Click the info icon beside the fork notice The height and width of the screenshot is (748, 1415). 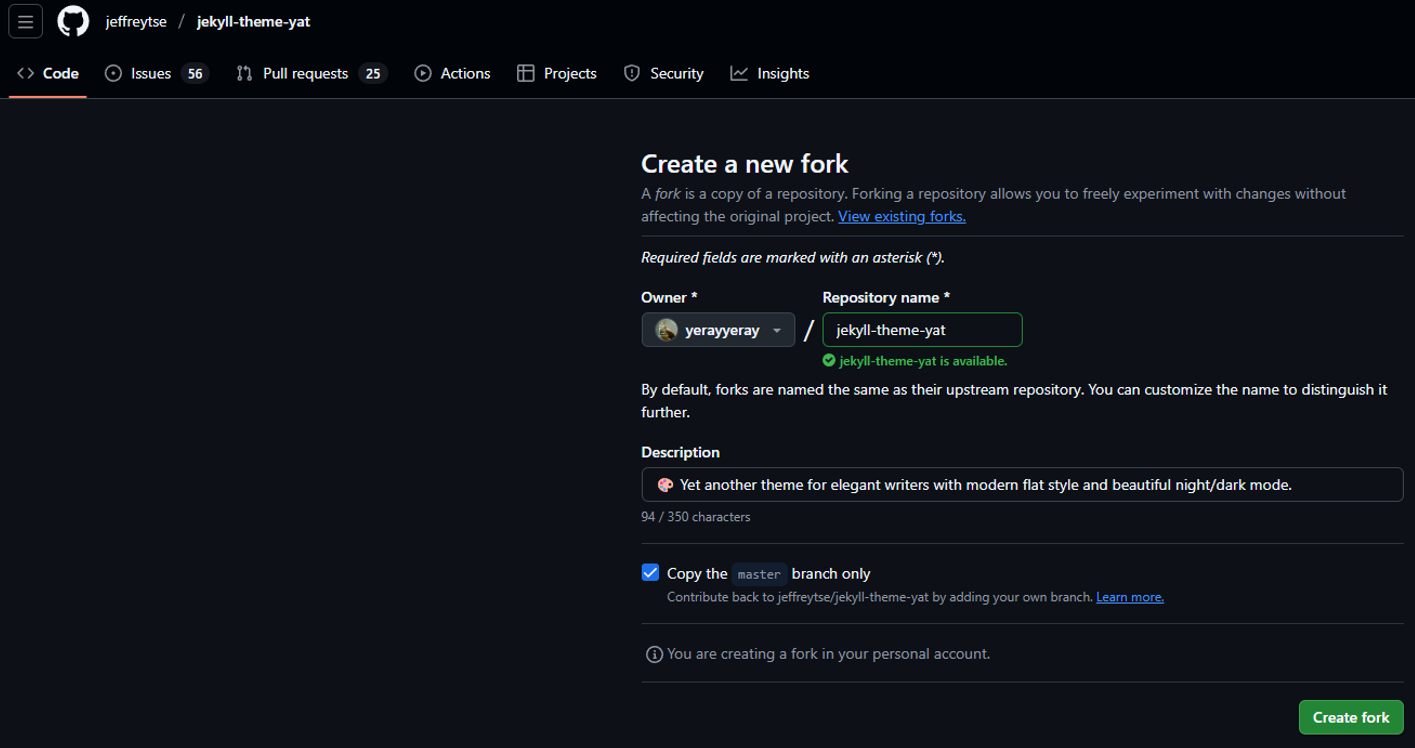(652, 653)
